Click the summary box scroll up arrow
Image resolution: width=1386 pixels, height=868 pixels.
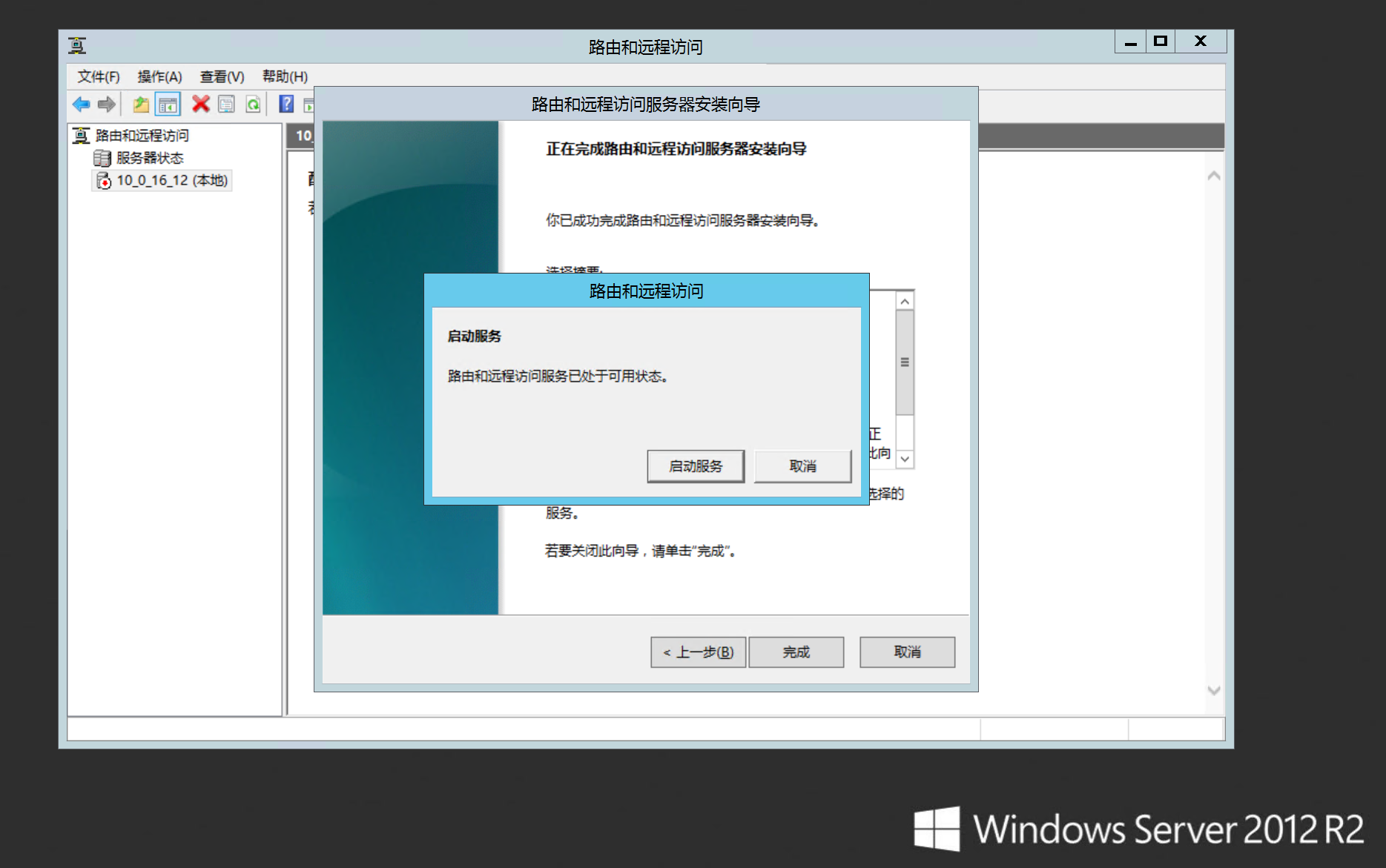point(905,301)
